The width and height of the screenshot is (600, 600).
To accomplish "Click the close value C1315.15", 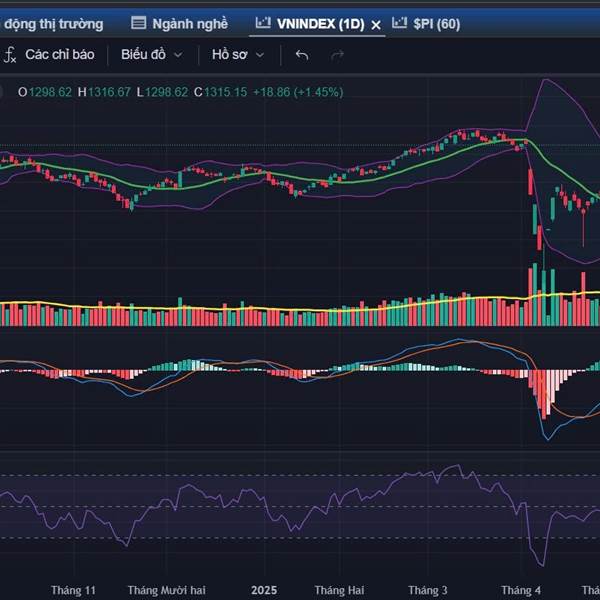I will click(x=220, y=92).
